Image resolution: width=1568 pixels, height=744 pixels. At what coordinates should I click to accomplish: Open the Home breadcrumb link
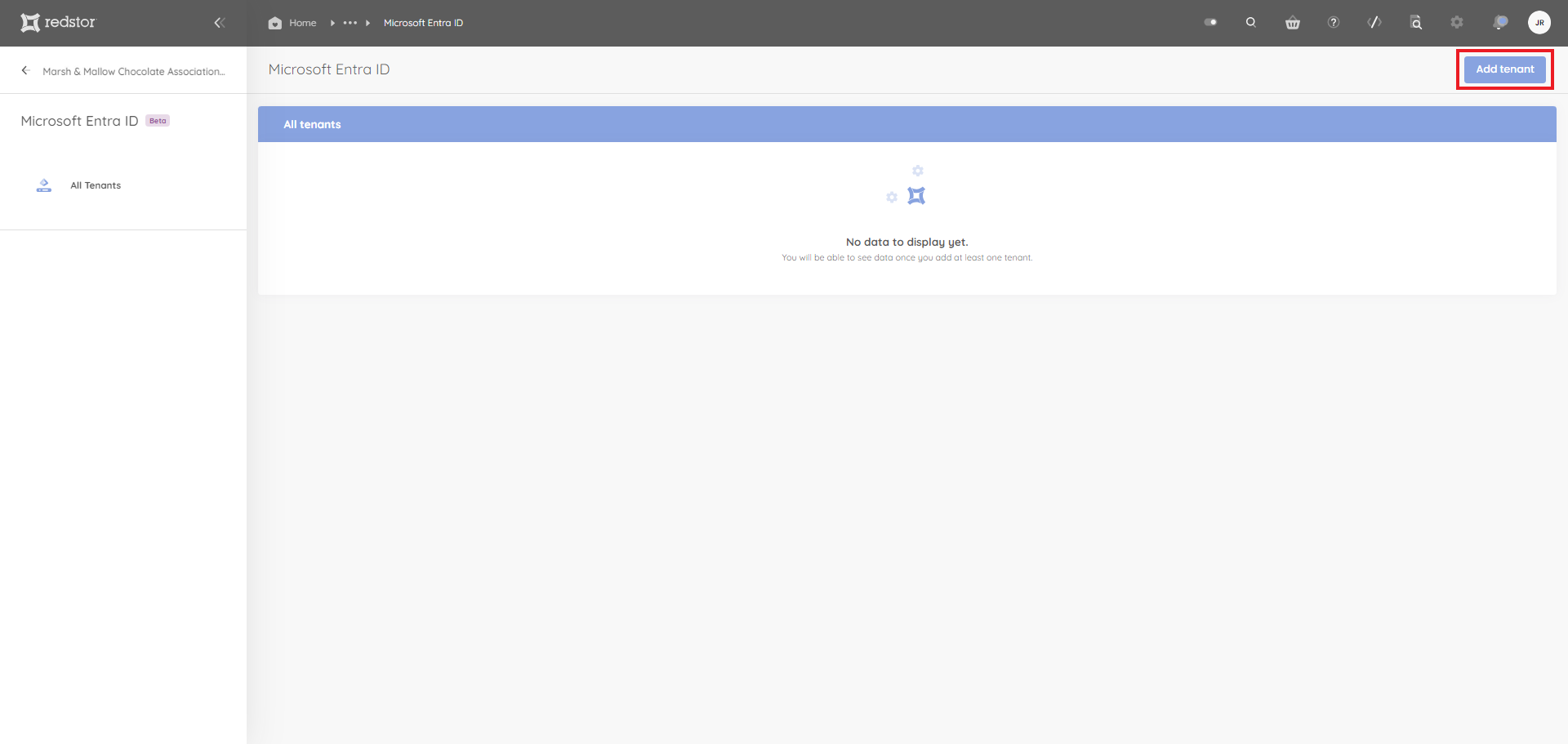(303, 23)
